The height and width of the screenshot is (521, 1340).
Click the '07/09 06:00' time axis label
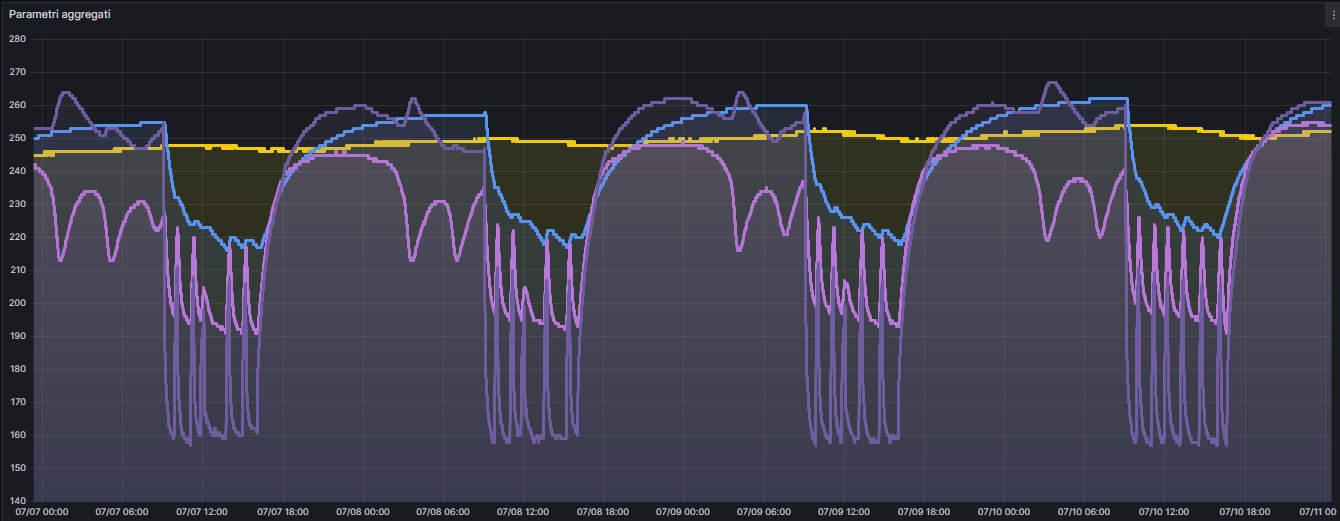click(765, 511)
